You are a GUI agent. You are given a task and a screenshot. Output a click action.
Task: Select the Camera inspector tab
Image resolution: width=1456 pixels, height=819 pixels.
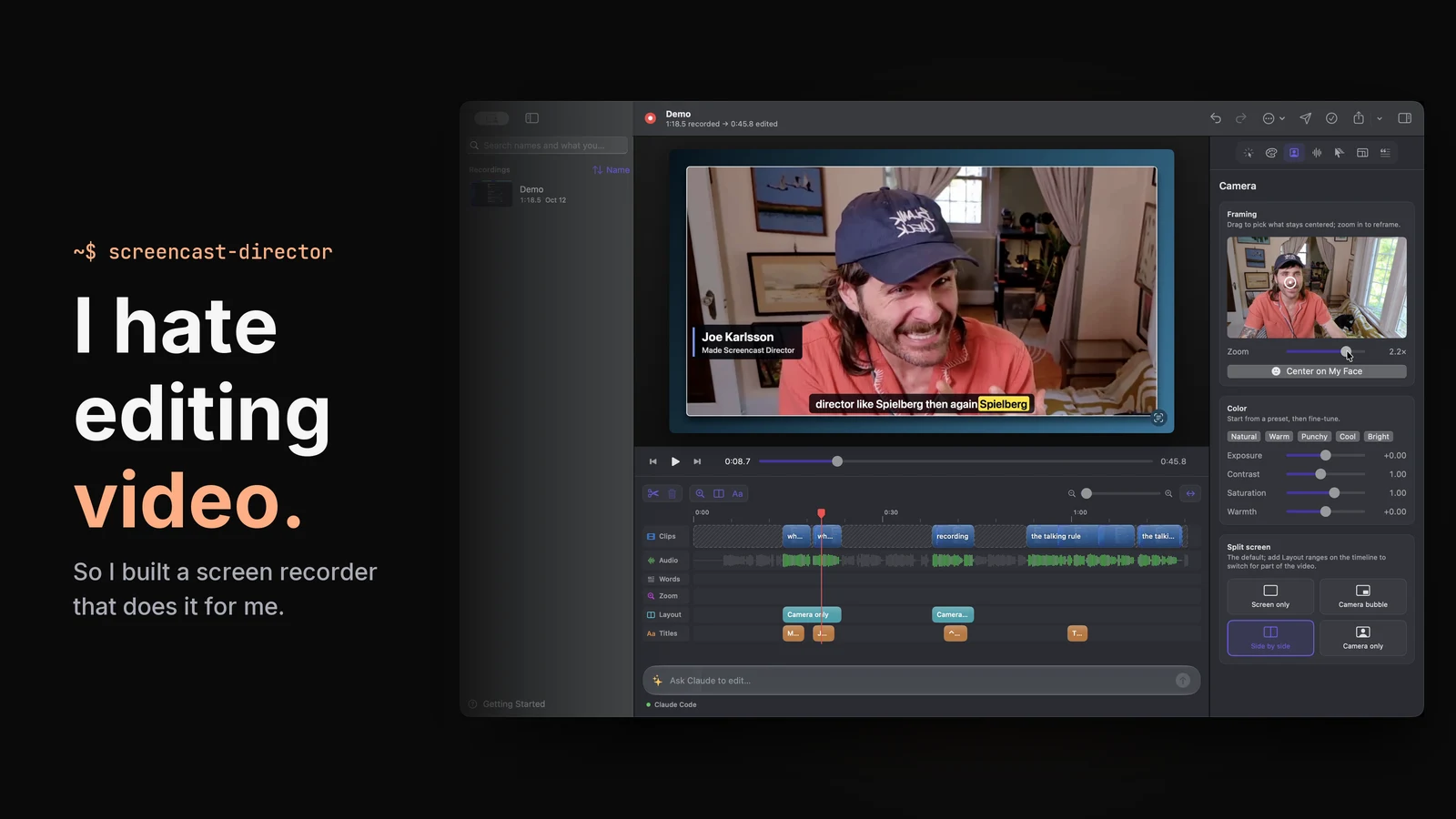point(1294,153)
